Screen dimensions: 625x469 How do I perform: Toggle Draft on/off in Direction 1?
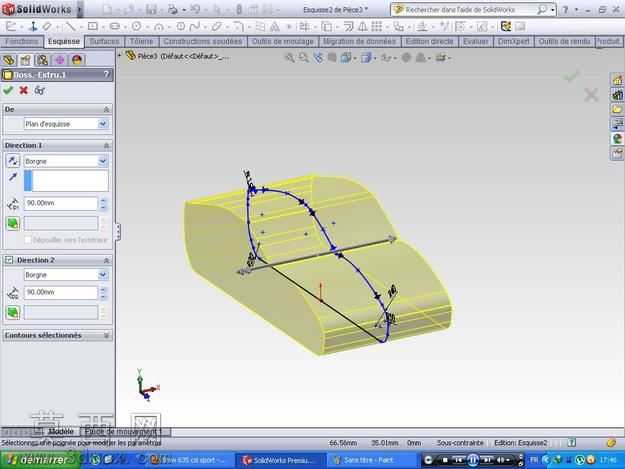13,223
